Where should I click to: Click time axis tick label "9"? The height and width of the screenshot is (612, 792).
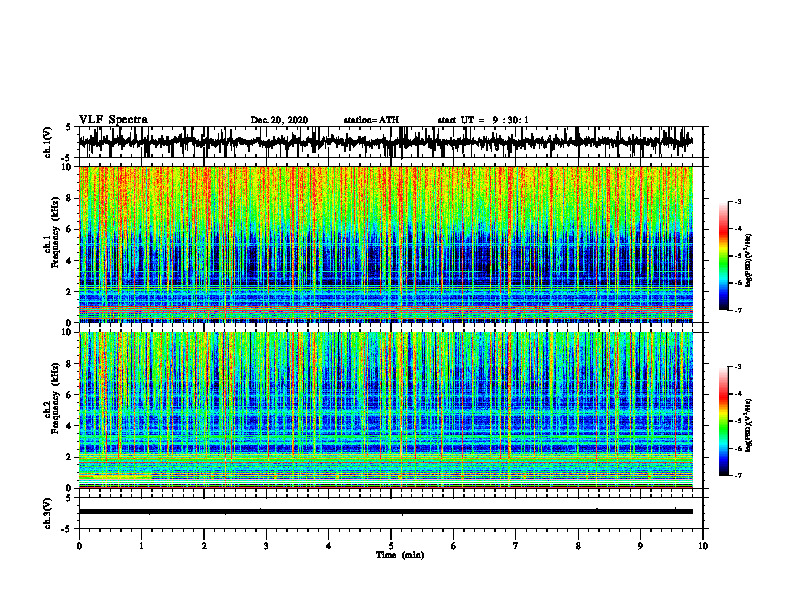click(x=640, y=546)
